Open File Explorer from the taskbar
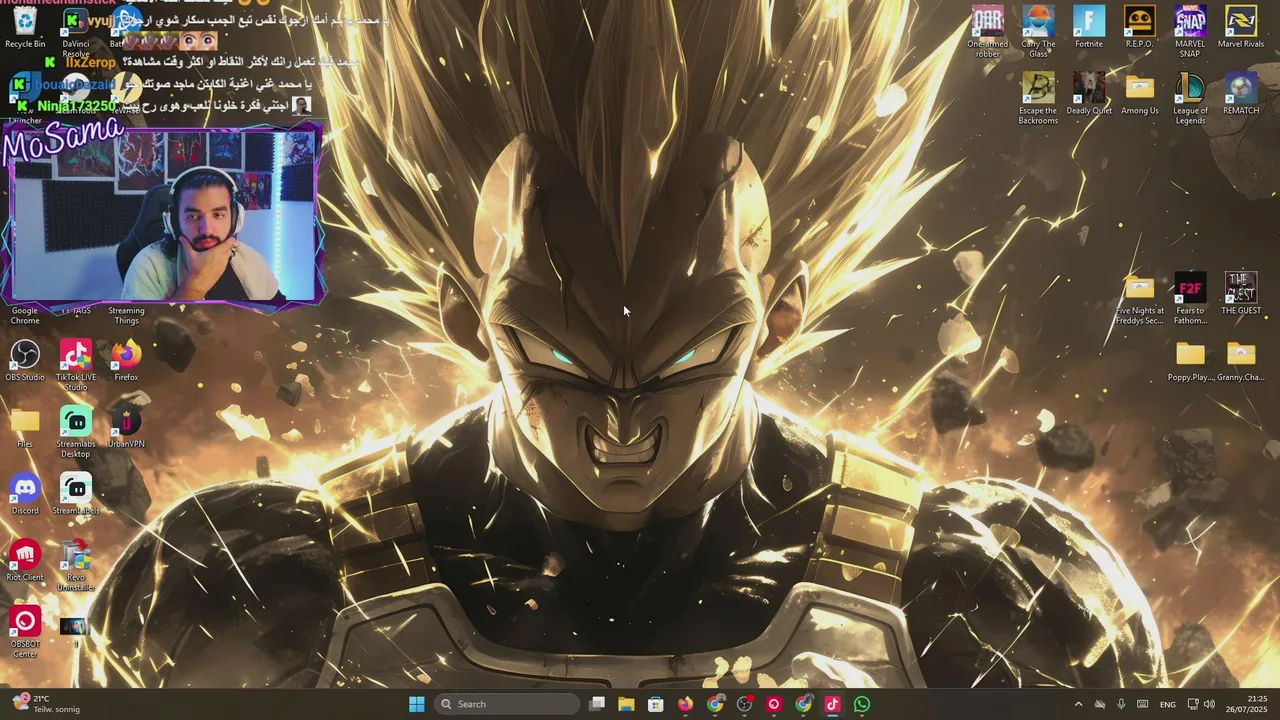Screen dimensions: 1280x720 point(626,704)
